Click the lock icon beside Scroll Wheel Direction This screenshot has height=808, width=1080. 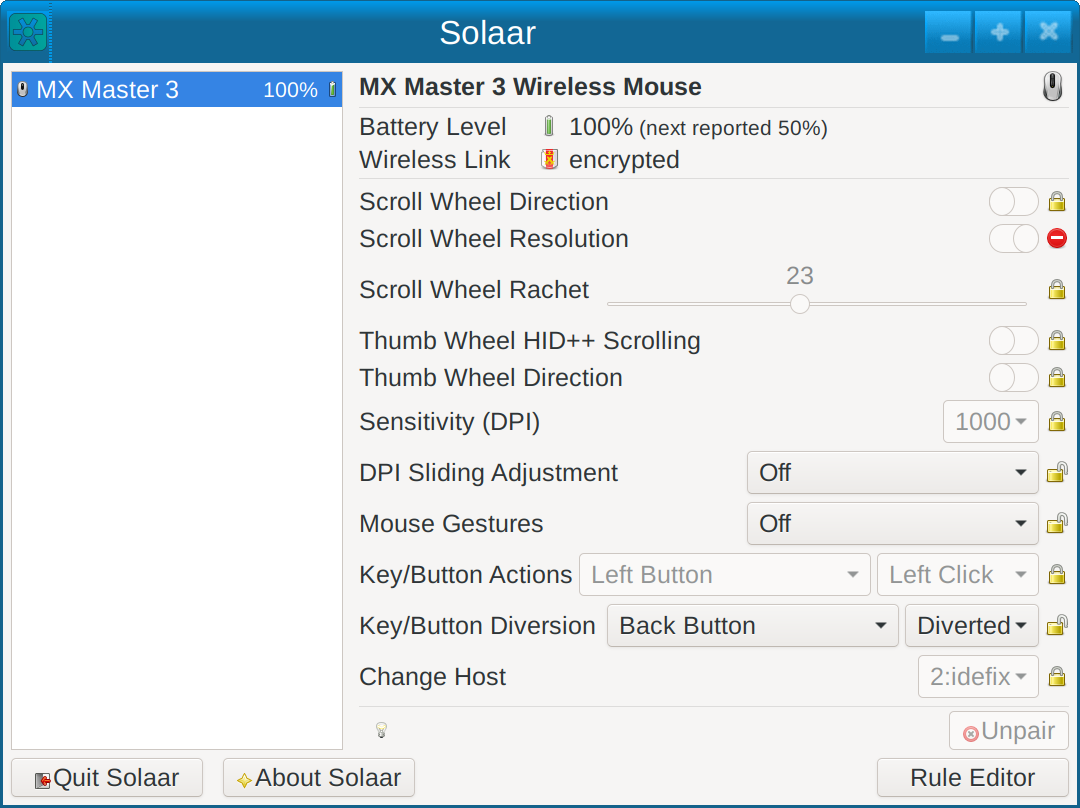[x=1056, y=202]
